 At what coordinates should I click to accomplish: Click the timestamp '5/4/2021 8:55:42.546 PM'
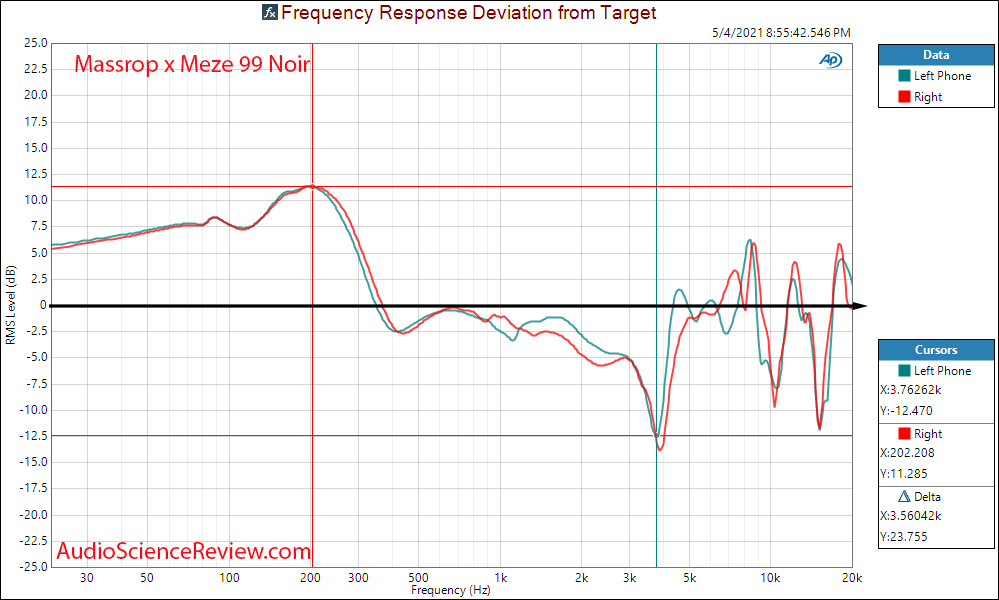[781, 32]
